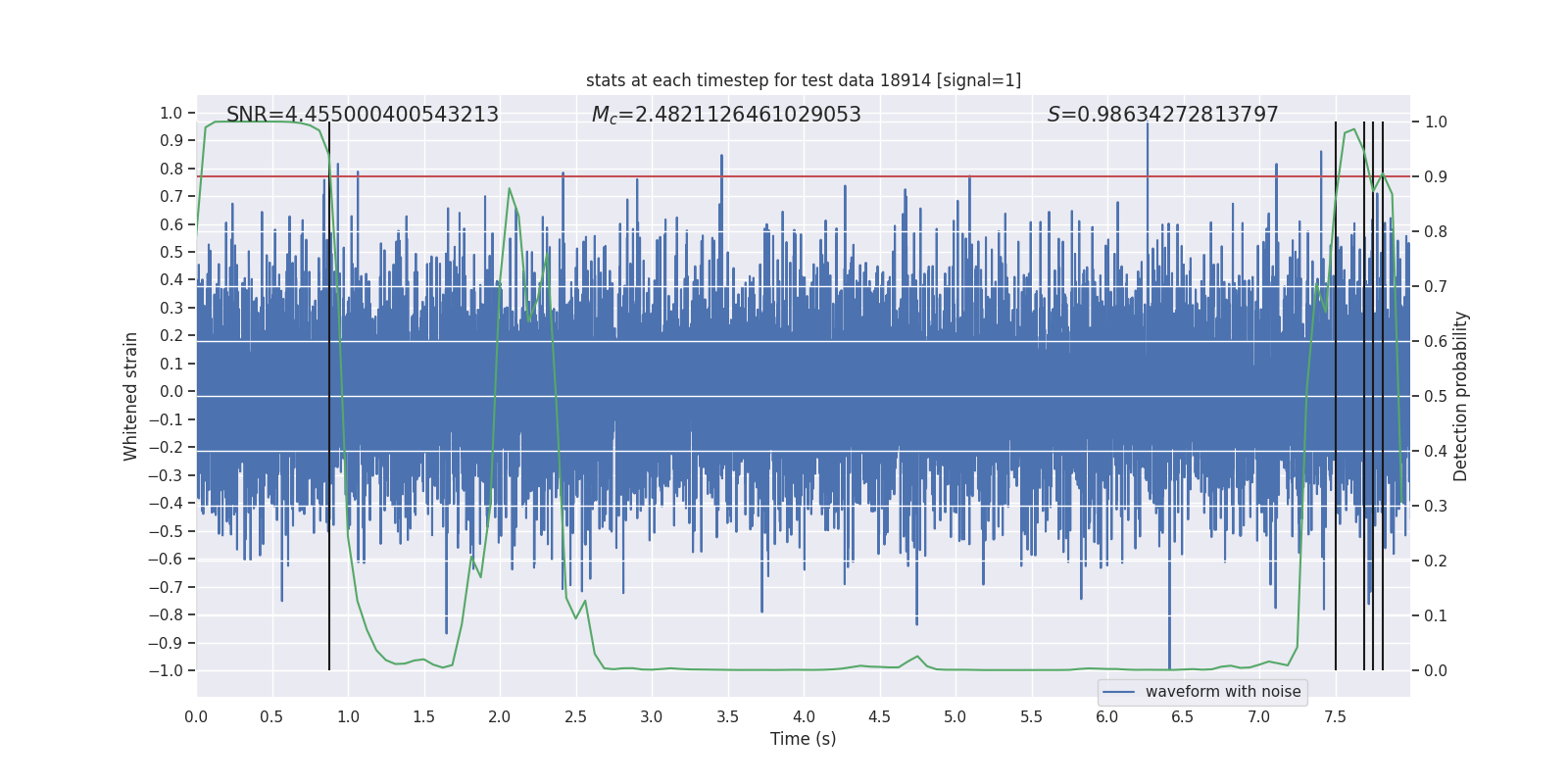Viewport: 1568px width, 784px height.
Task: Click the 4.5 tick on the Time axis
Action: point(879,716)
